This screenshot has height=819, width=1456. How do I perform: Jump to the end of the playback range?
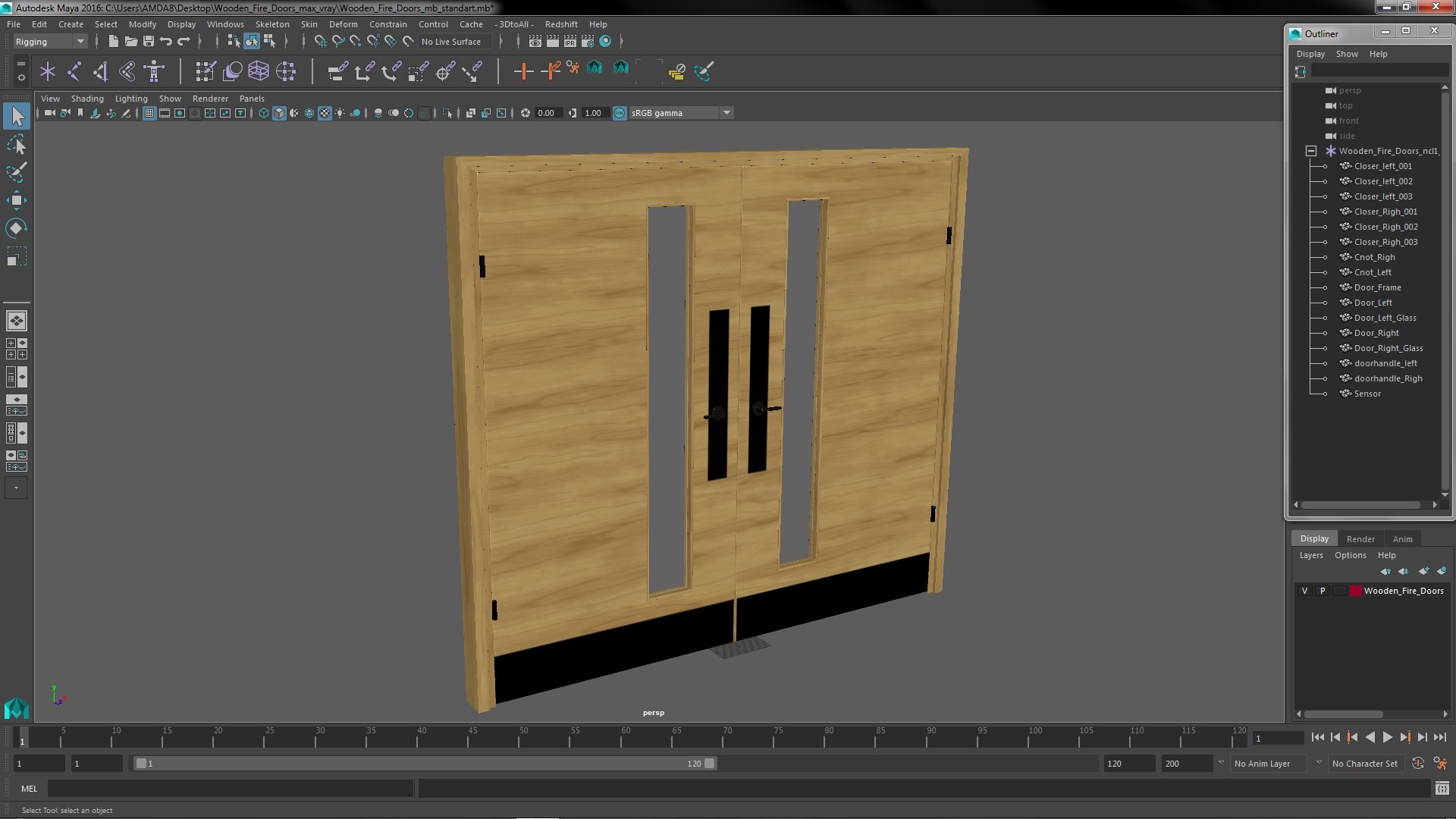[x=1439, y=737]
